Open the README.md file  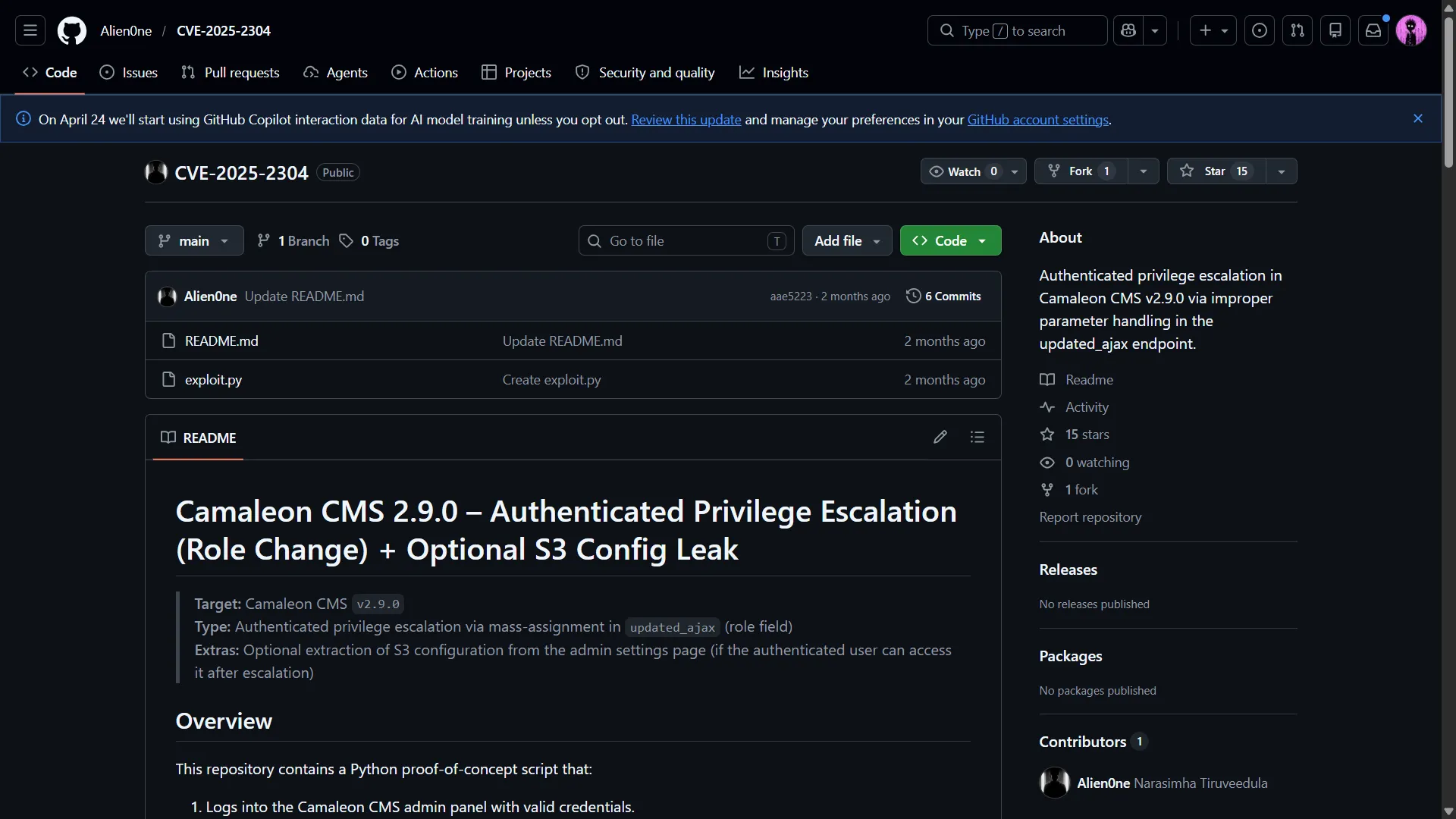pyautogui.click(x=221, y=340)
